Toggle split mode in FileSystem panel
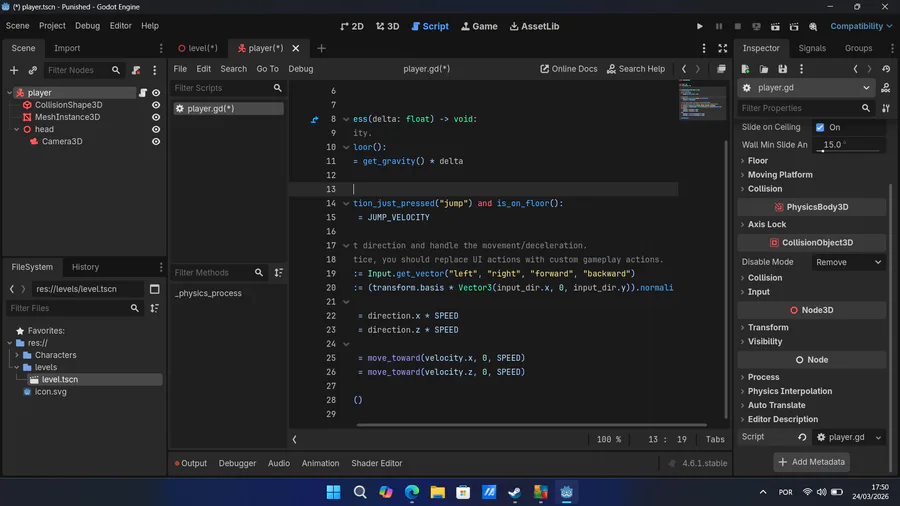 [155, 289]
